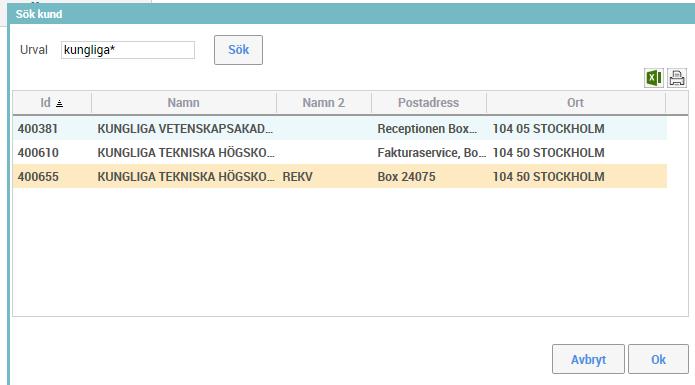
Task: Export results to Excel
Action: click(653, 78)
